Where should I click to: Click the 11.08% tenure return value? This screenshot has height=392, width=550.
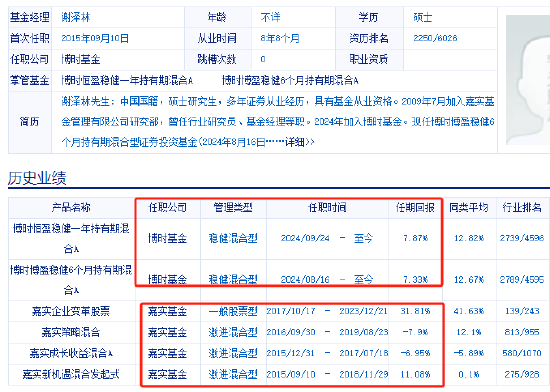[x=415, y=374]
